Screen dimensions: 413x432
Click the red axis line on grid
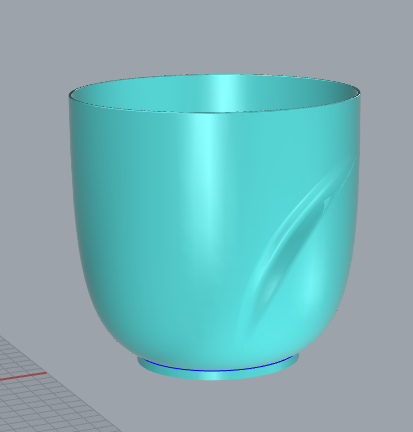[x=23, y=376]
